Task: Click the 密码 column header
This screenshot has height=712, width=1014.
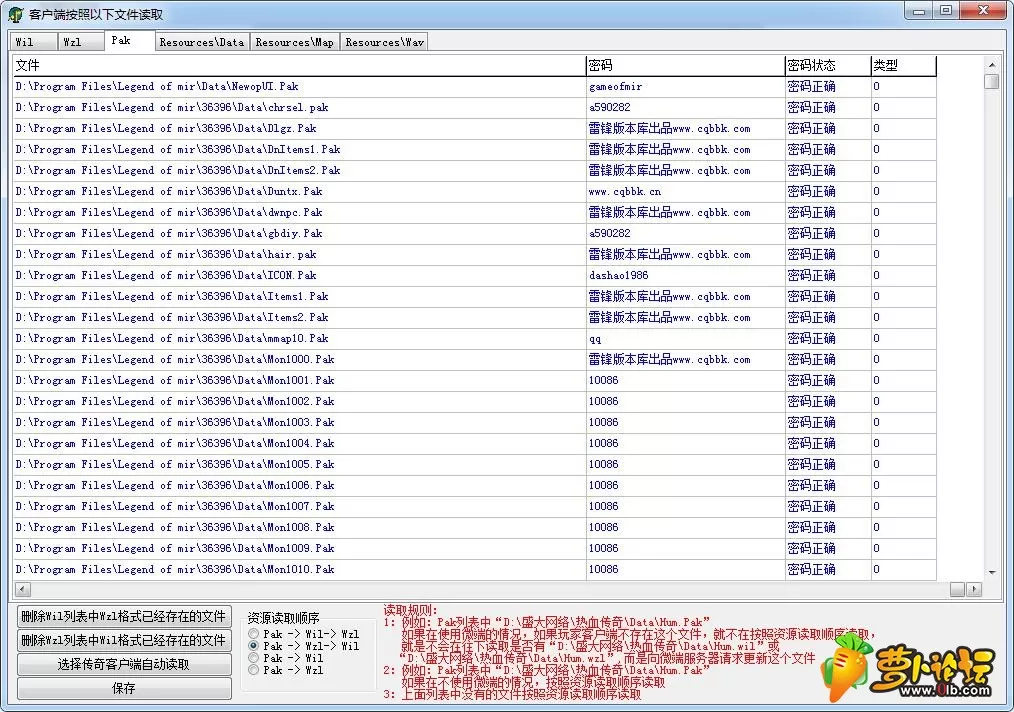Action: 685,65
